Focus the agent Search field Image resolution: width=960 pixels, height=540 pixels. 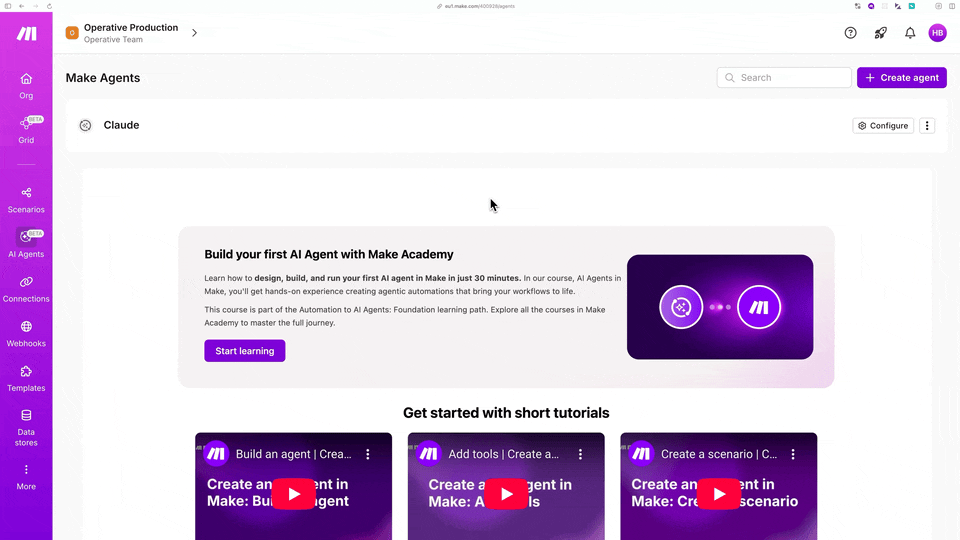coord(784,78)
